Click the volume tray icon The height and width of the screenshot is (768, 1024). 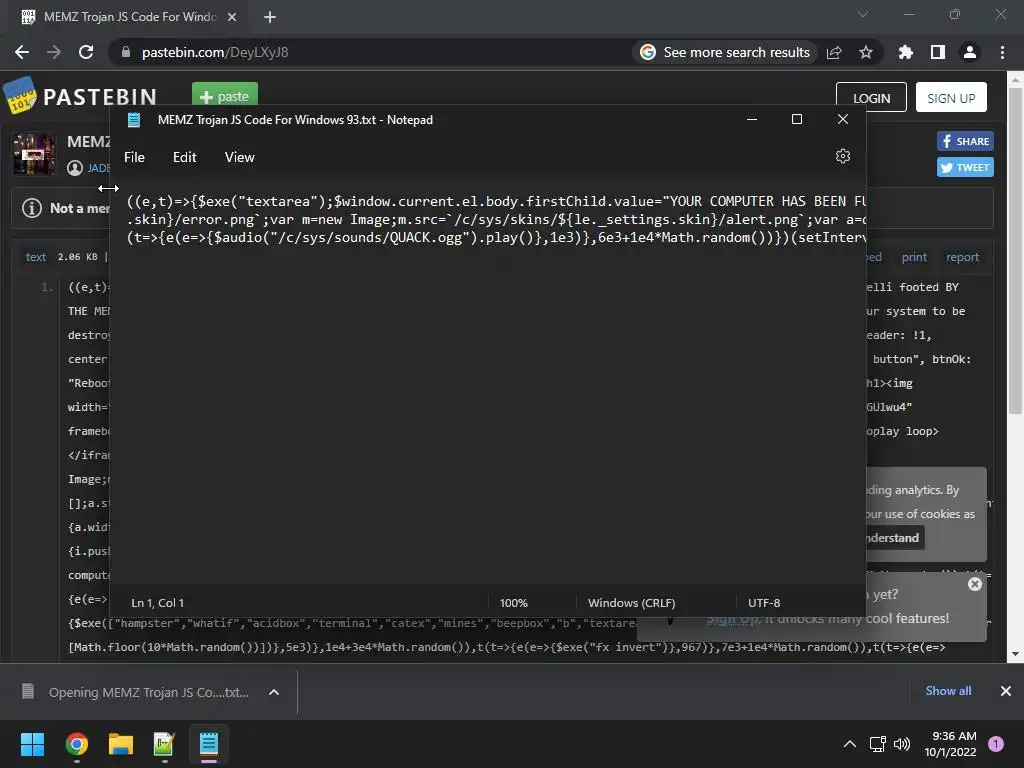[902, 744]
